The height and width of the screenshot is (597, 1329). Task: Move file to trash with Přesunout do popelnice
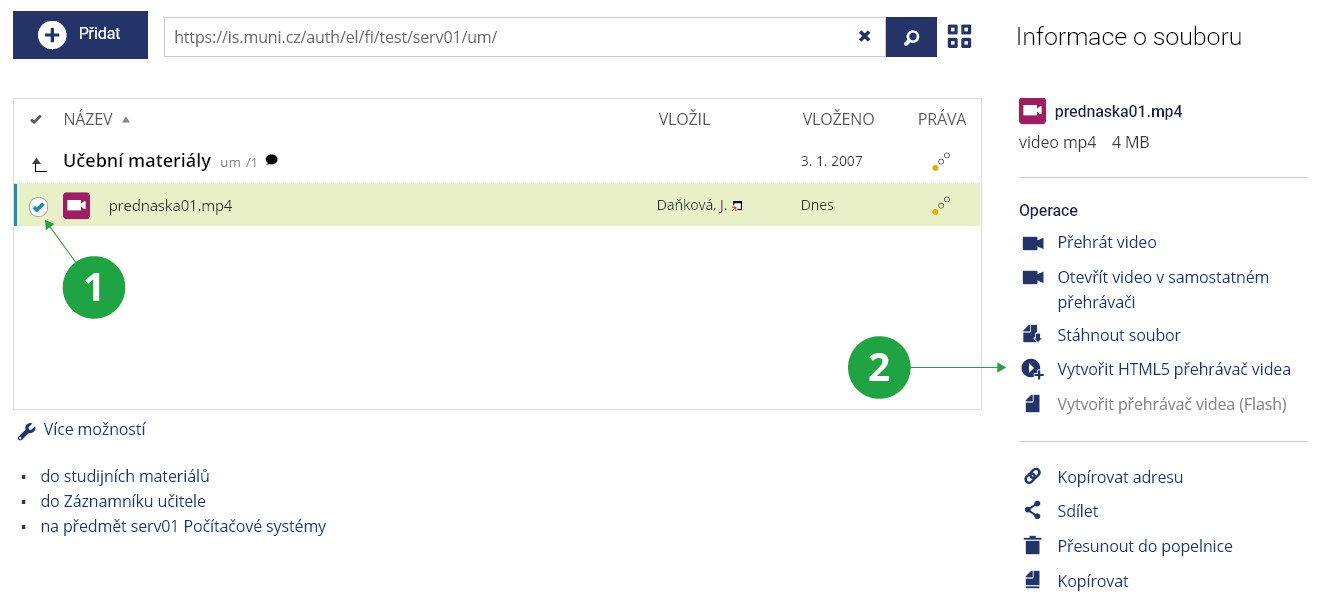coord(1144,546)
